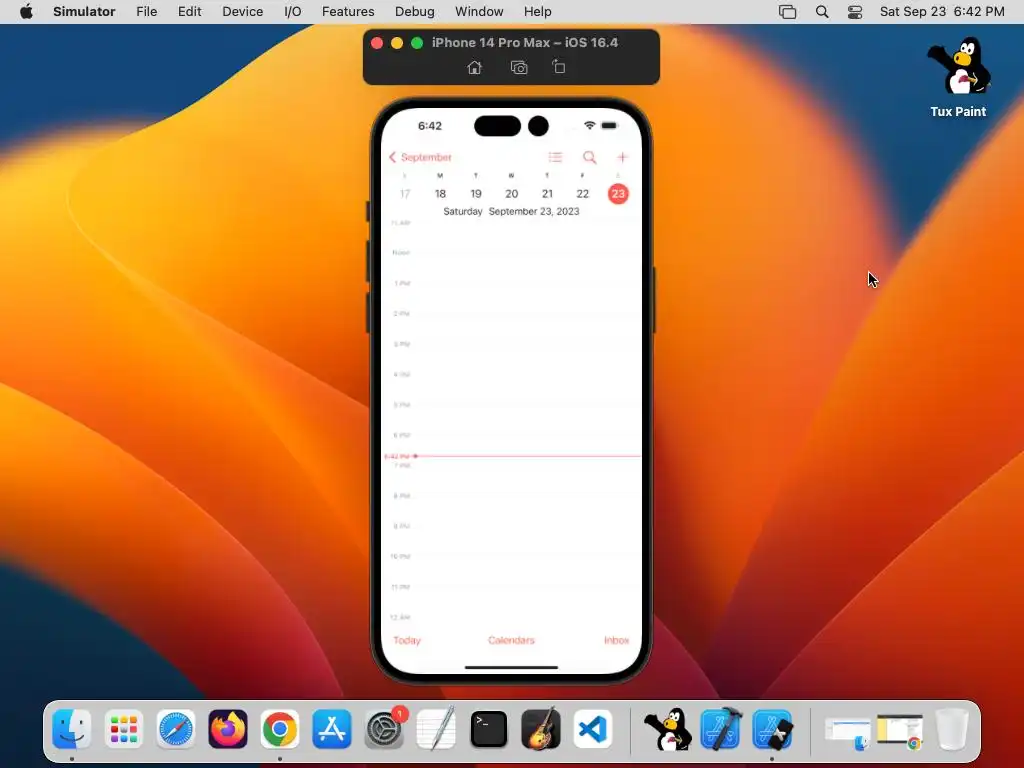Click the iPhone home indicator bar
The width and height of the screenshot is (1024, 768).
coord(511,667)
